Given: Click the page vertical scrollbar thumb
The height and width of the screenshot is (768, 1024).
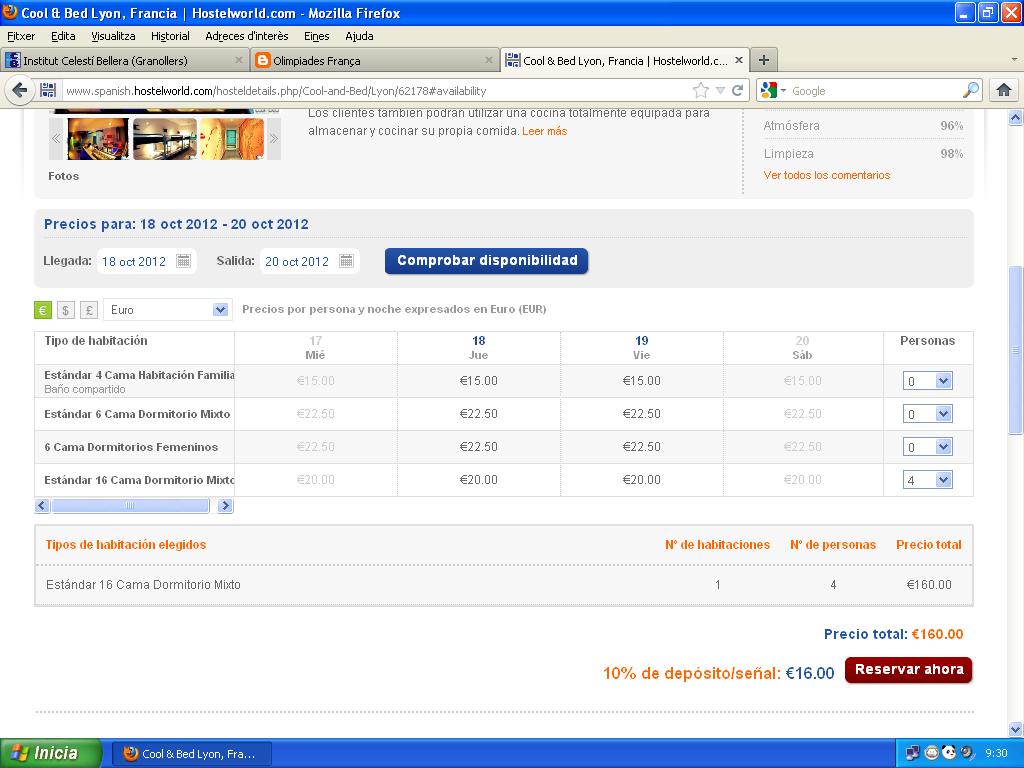Looking at the screenshot, I should [1015, 350].
